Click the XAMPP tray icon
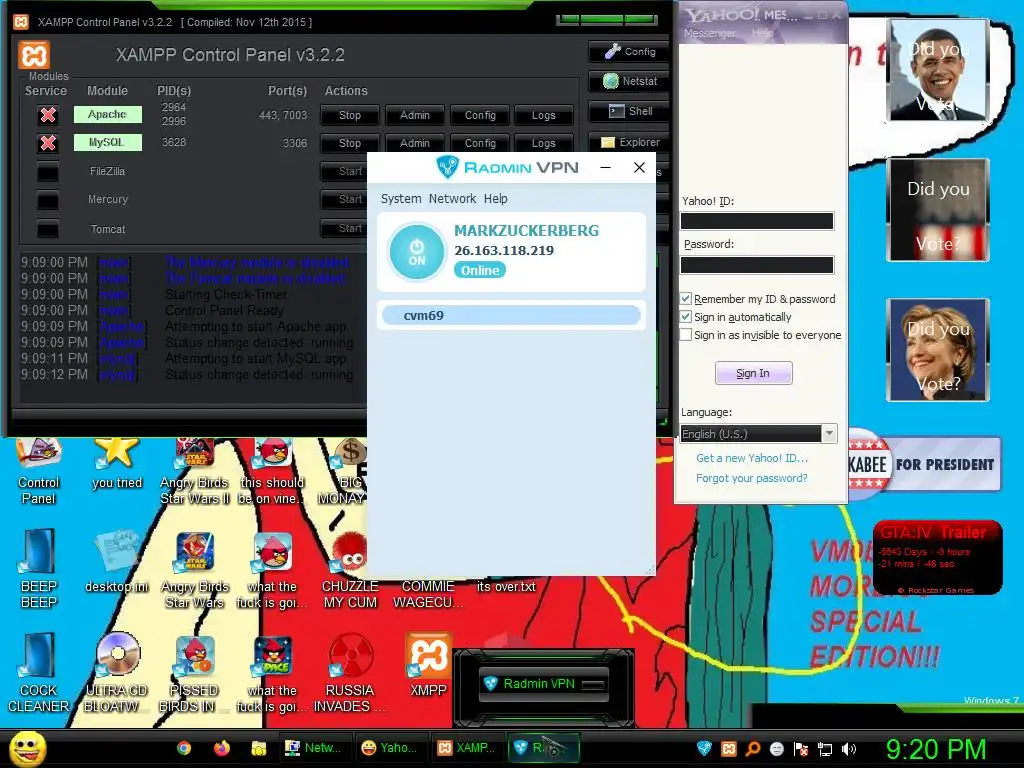This screenshot has width=1024, height=768. tap(729, 749)
